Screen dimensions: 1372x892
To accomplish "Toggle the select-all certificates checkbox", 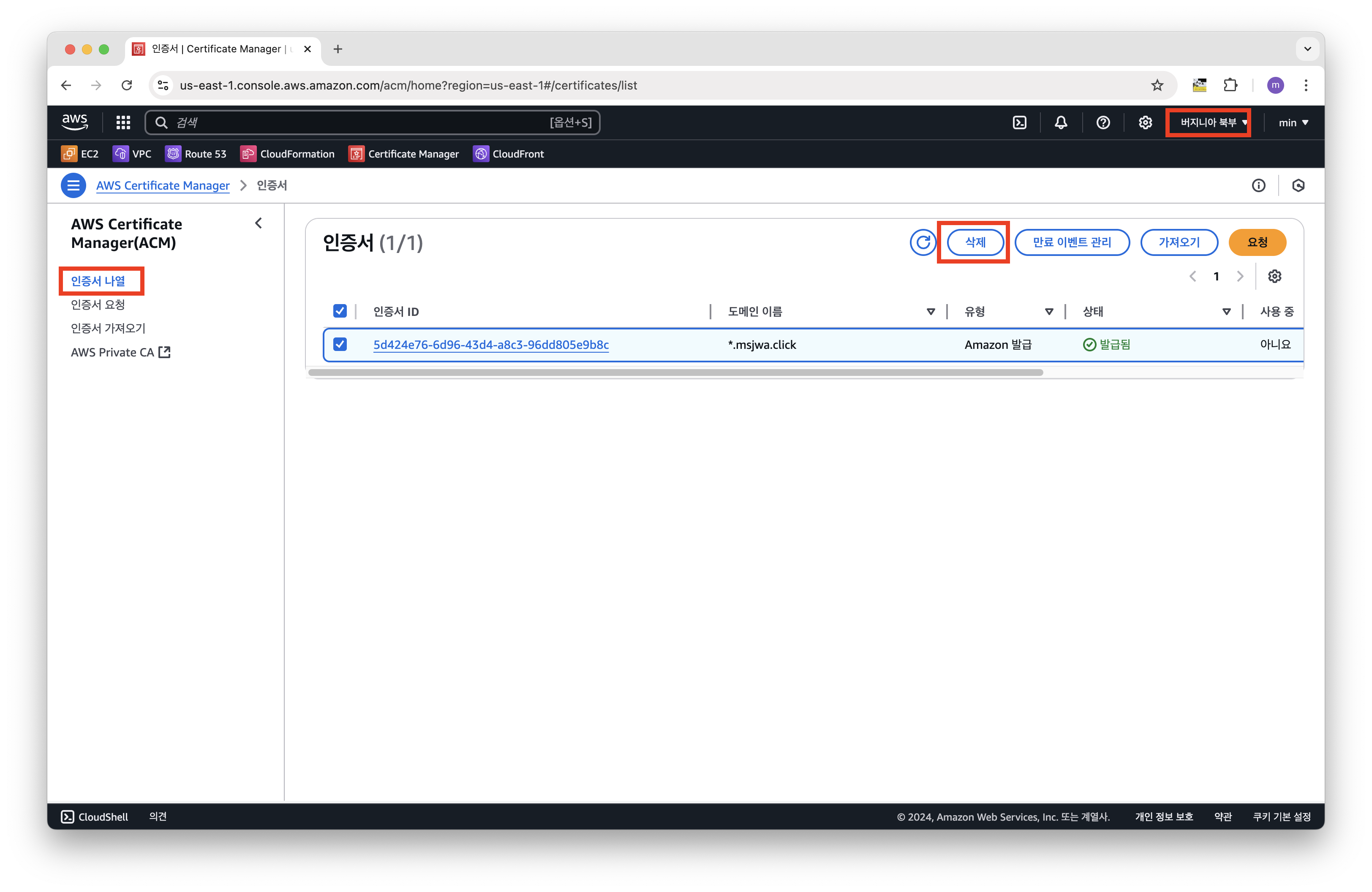I will tap(340, 311).
